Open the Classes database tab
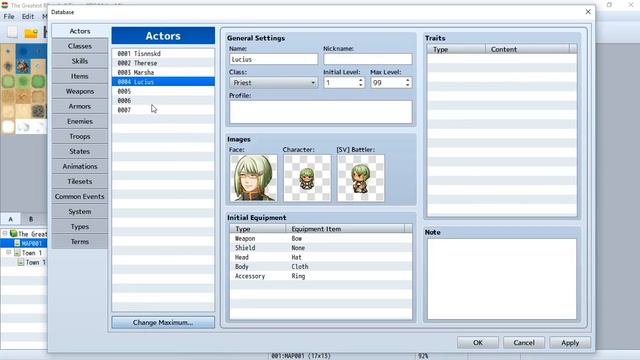640x360 pixels. [x=80, y=46]
